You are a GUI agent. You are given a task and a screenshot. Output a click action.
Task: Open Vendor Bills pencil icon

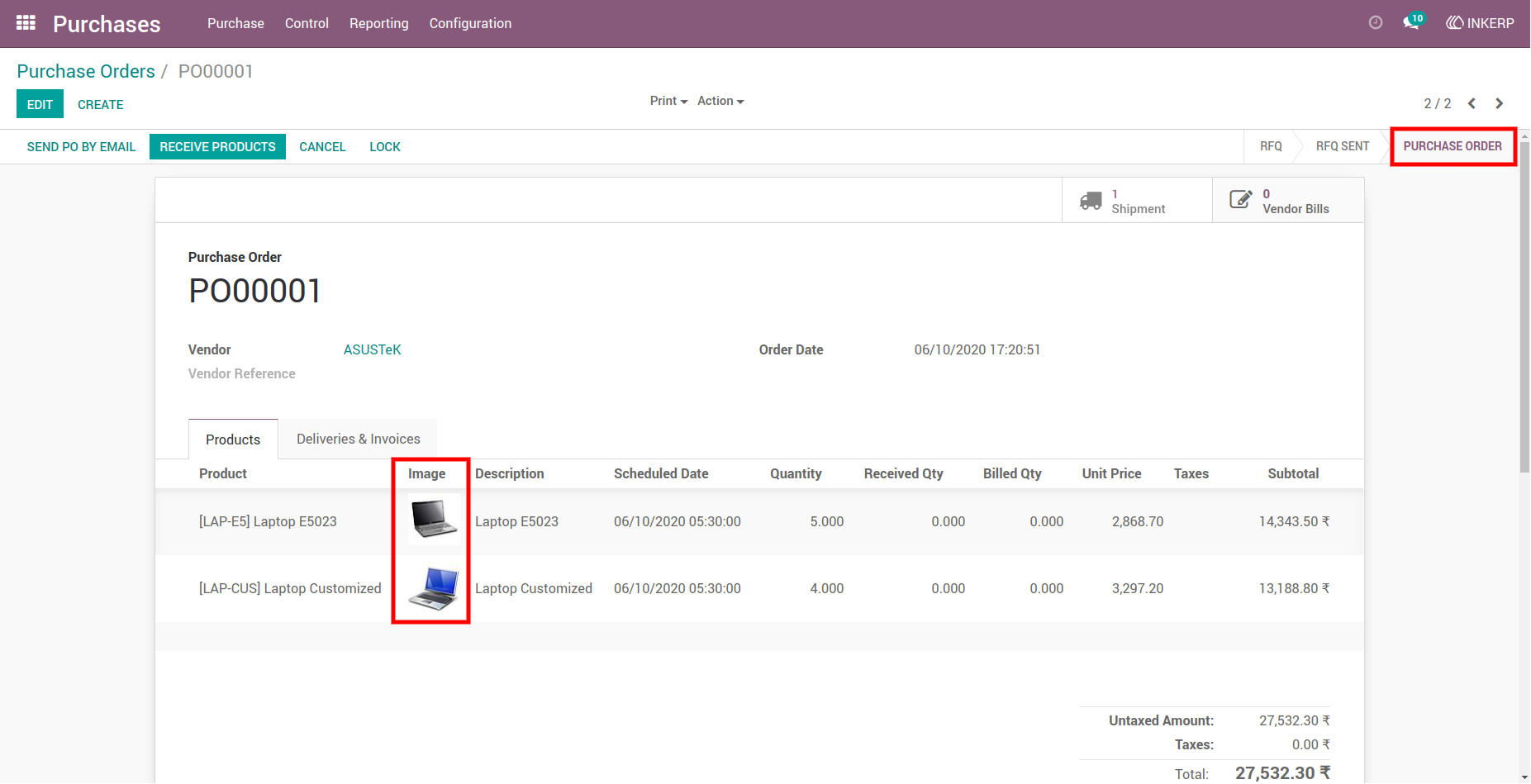coord(1241,199)
